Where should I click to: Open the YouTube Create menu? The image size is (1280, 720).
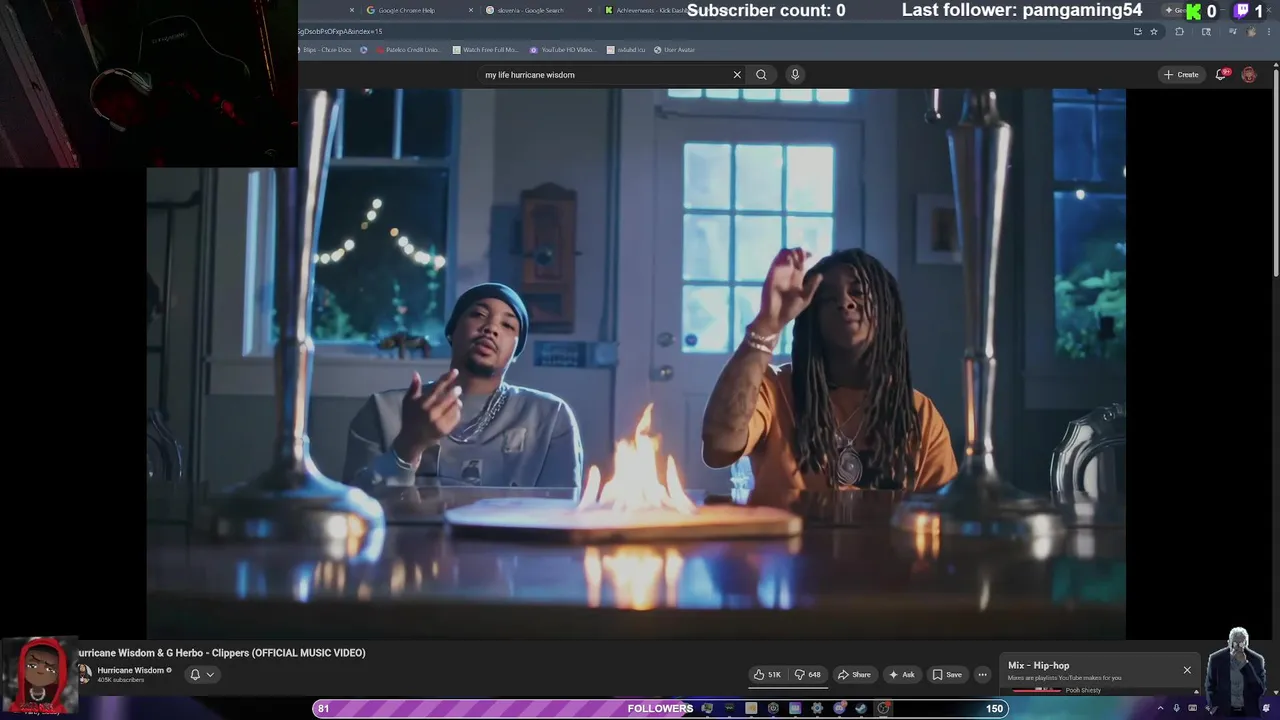(x=1181, y=74)
